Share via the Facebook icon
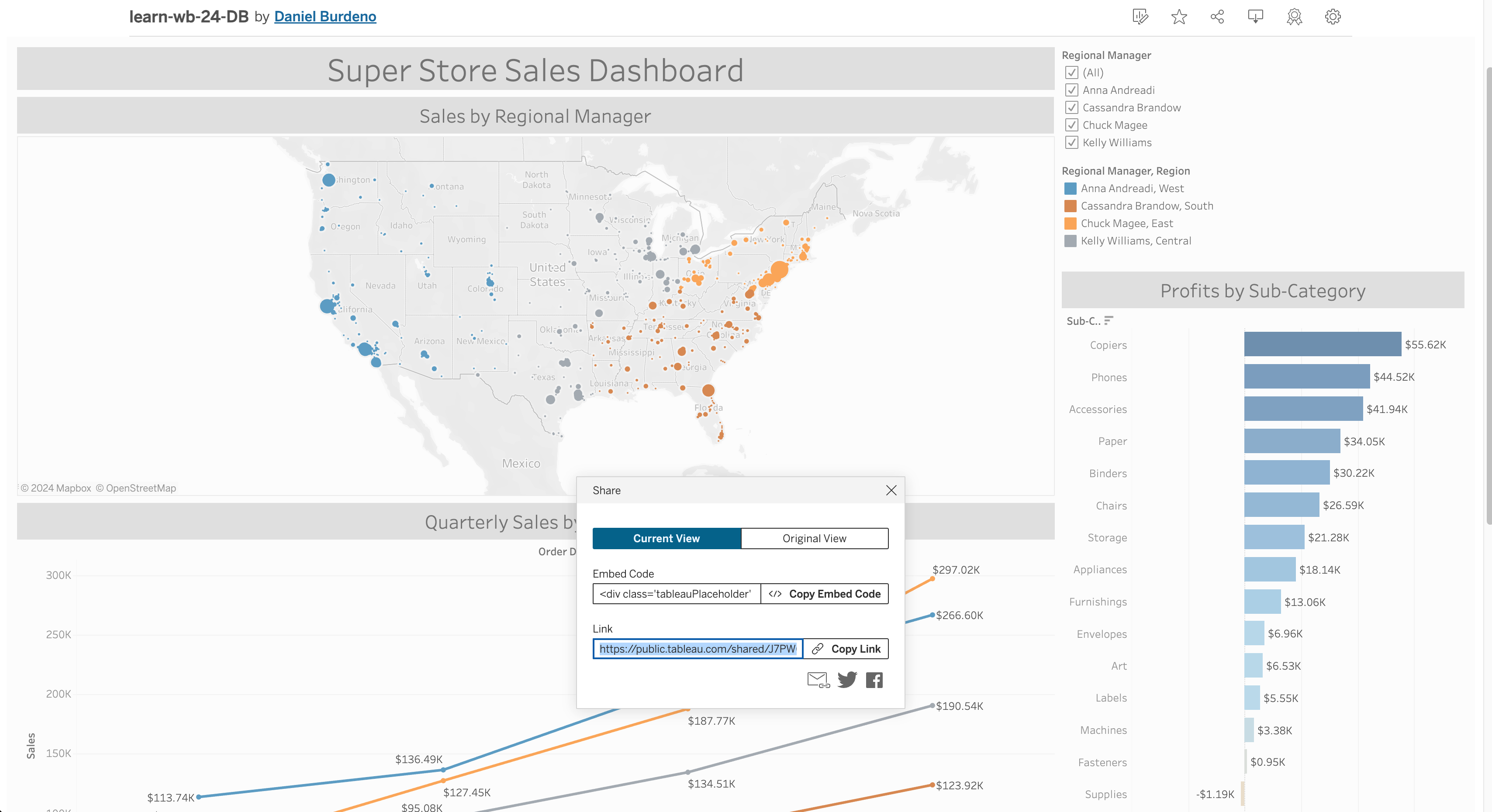Image resolution: width=1492 pixels, height=812 pixels. pos(874,679)
